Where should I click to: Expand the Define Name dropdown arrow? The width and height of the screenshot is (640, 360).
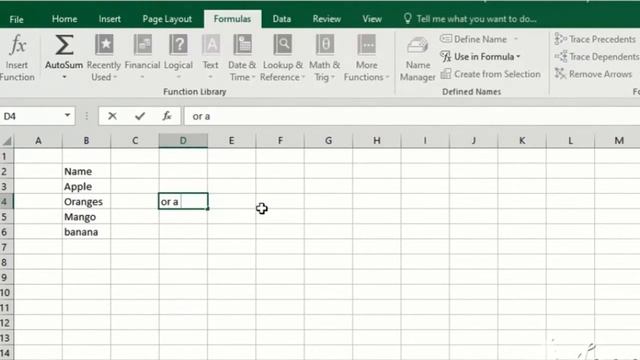click(516, 39)
